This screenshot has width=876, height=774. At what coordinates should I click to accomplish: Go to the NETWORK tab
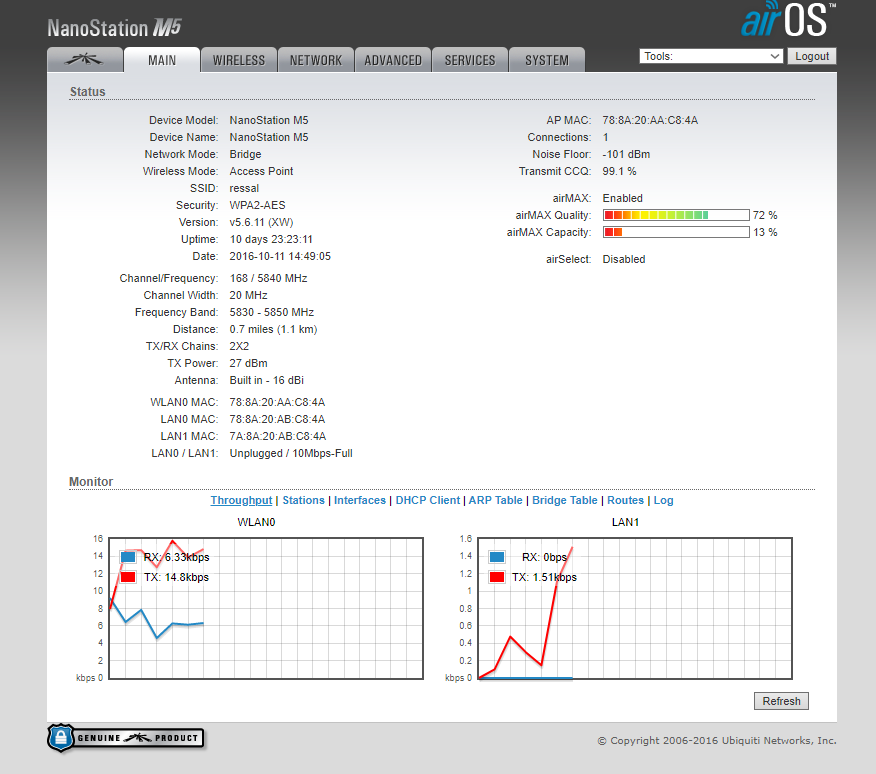[316, 60]
